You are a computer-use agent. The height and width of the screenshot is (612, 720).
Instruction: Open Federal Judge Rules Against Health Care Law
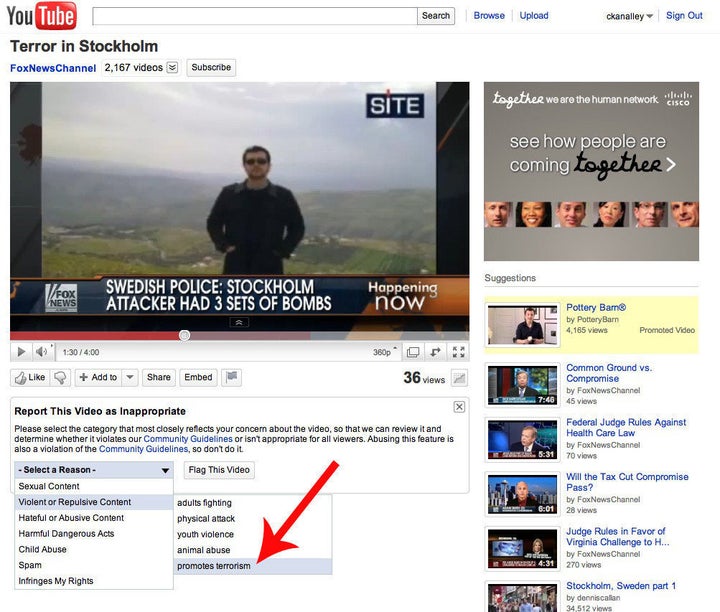pos(626,427)
